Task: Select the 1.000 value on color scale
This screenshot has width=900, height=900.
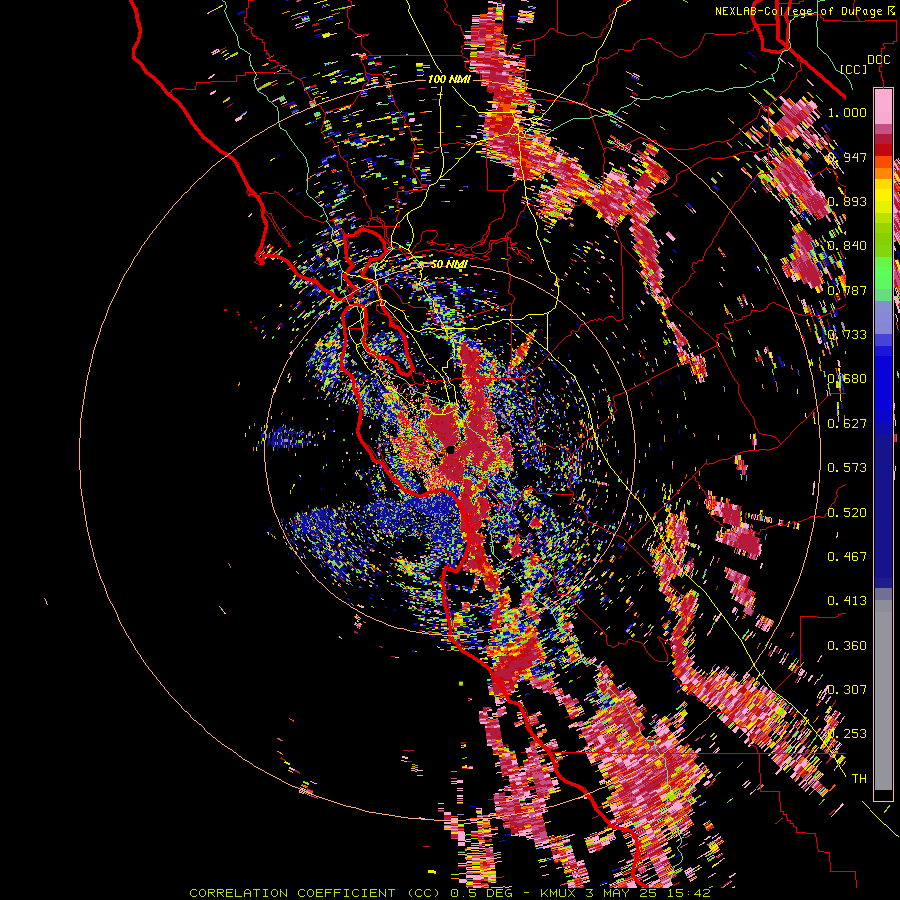Action: [847, 112]
